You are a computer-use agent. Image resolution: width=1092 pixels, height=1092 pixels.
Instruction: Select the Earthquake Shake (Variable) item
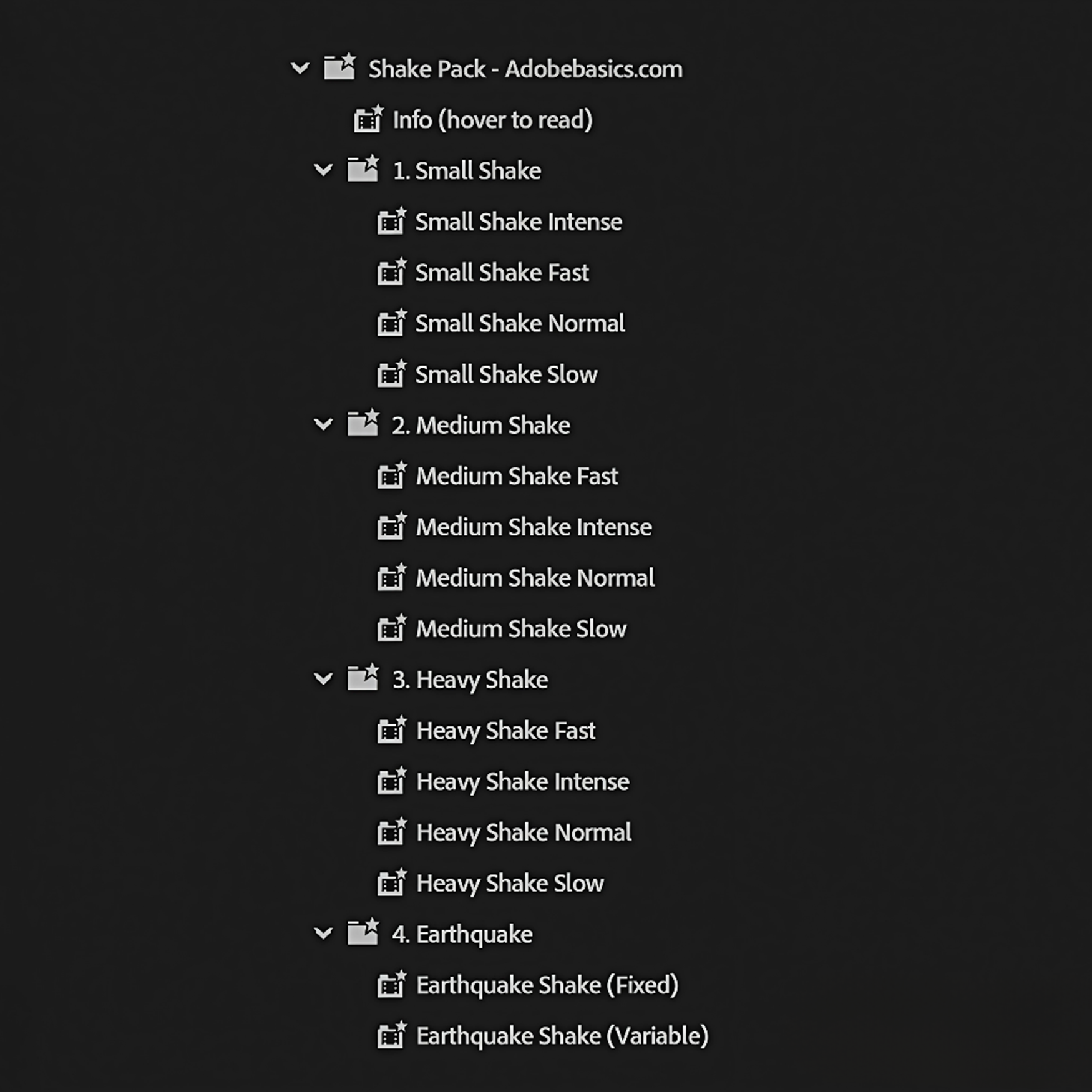[560, 1035]
